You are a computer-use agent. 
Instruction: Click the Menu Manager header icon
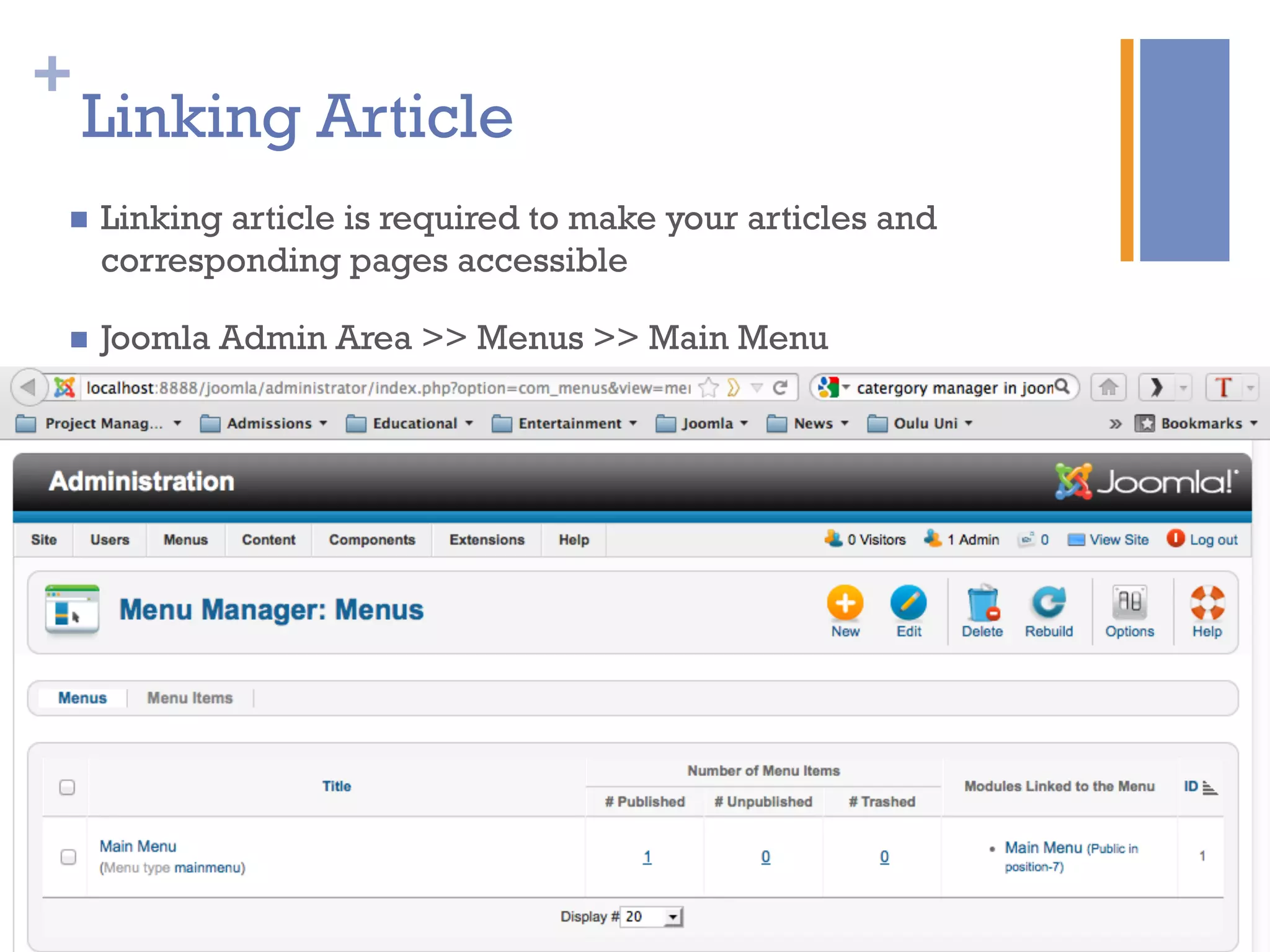(72, 610)
